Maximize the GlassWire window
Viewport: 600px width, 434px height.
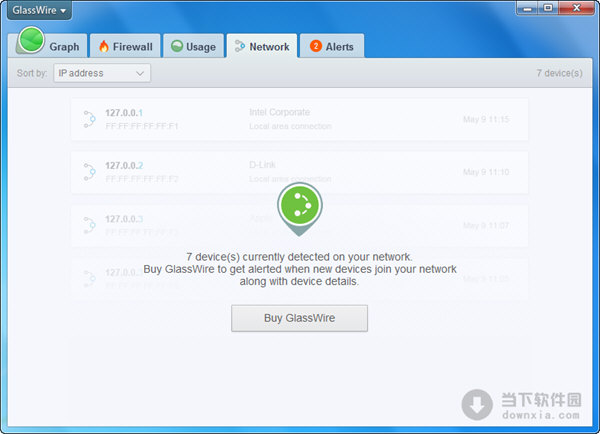tap(548, 8)
